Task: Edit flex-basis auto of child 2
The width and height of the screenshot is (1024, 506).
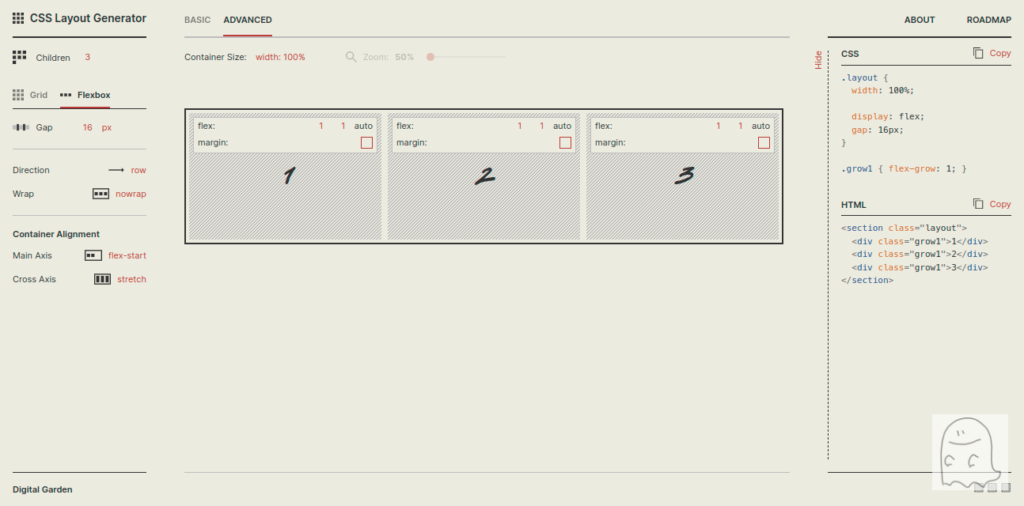Action: click(562, 125)
